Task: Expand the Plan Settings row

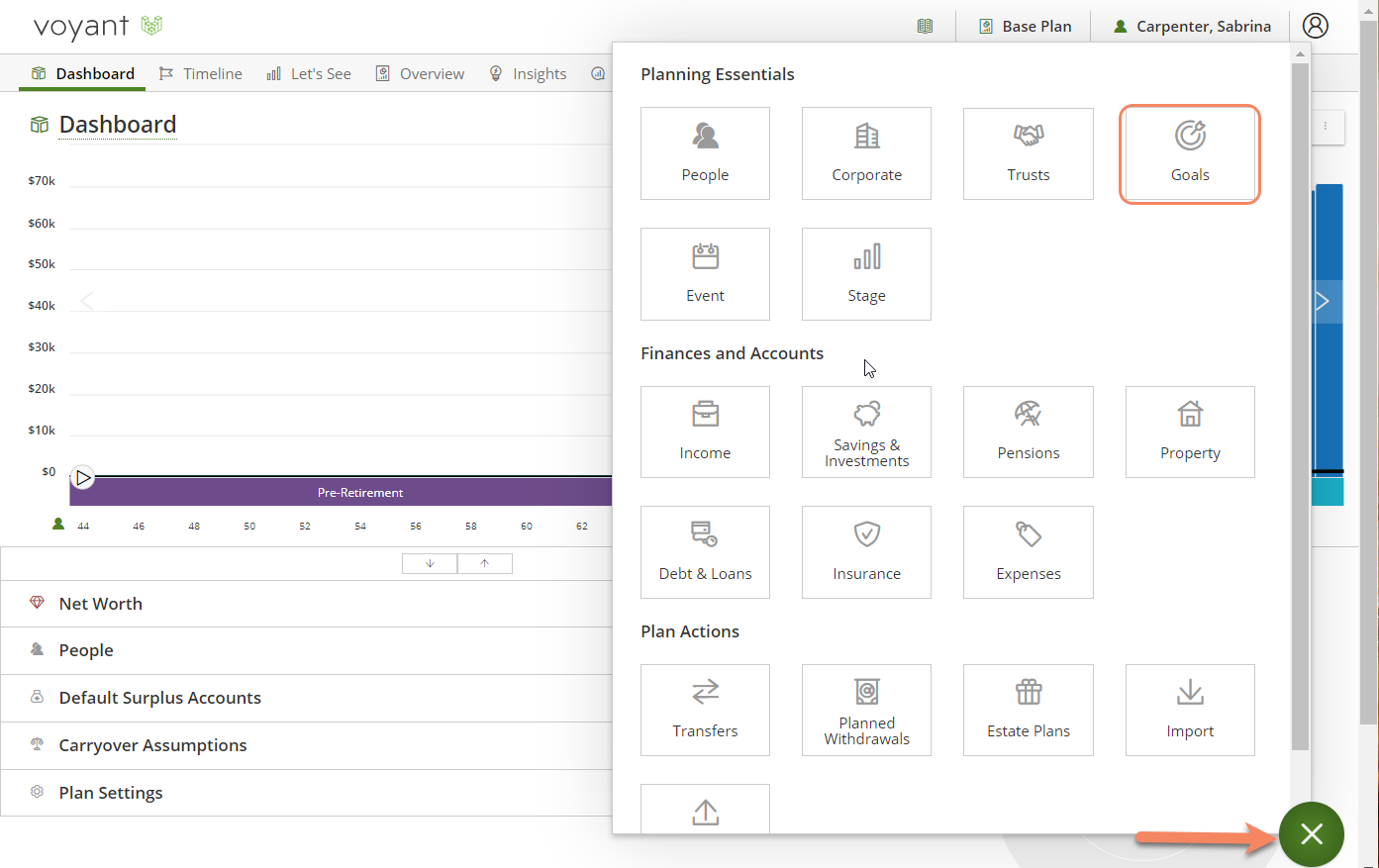Action: point(111,793)
